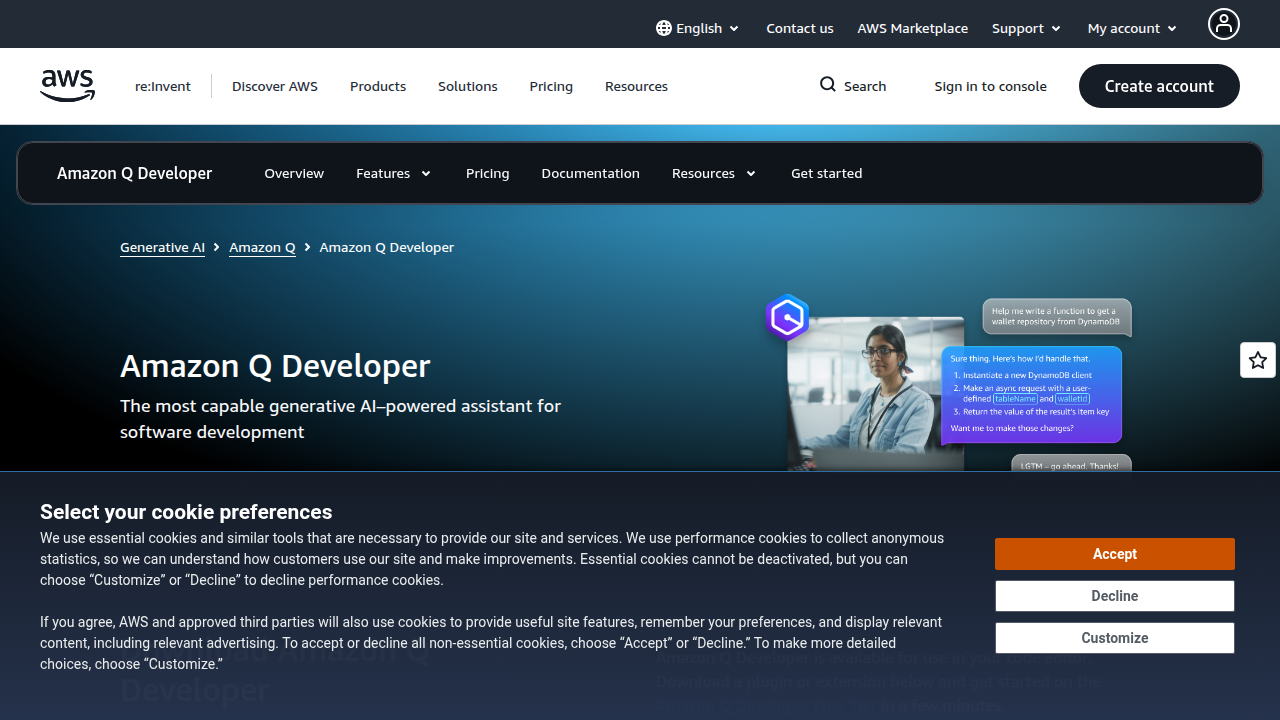Screen dimensions: 1280x720
Task: Click the 'Select your cookie preferences' heading
Action: (186, 512)
